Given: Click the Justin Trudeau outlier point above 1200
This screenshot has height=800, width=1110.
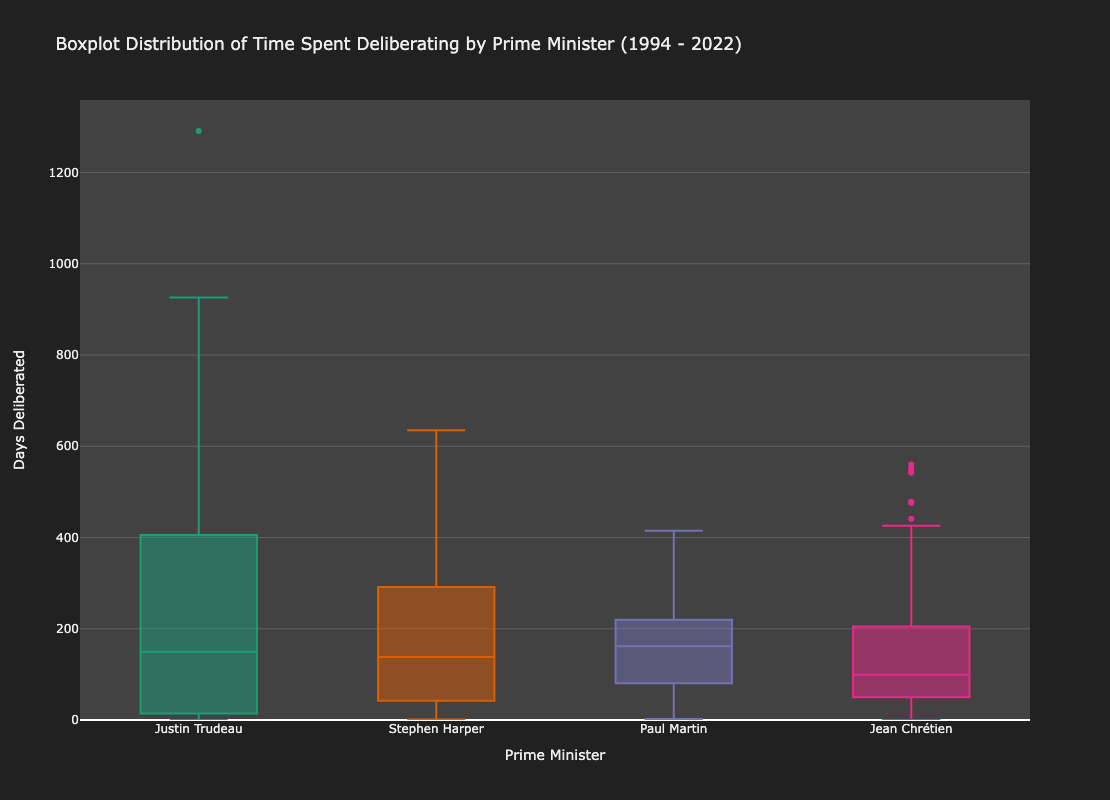Looking at the screenshot, I should click(198, 131).
